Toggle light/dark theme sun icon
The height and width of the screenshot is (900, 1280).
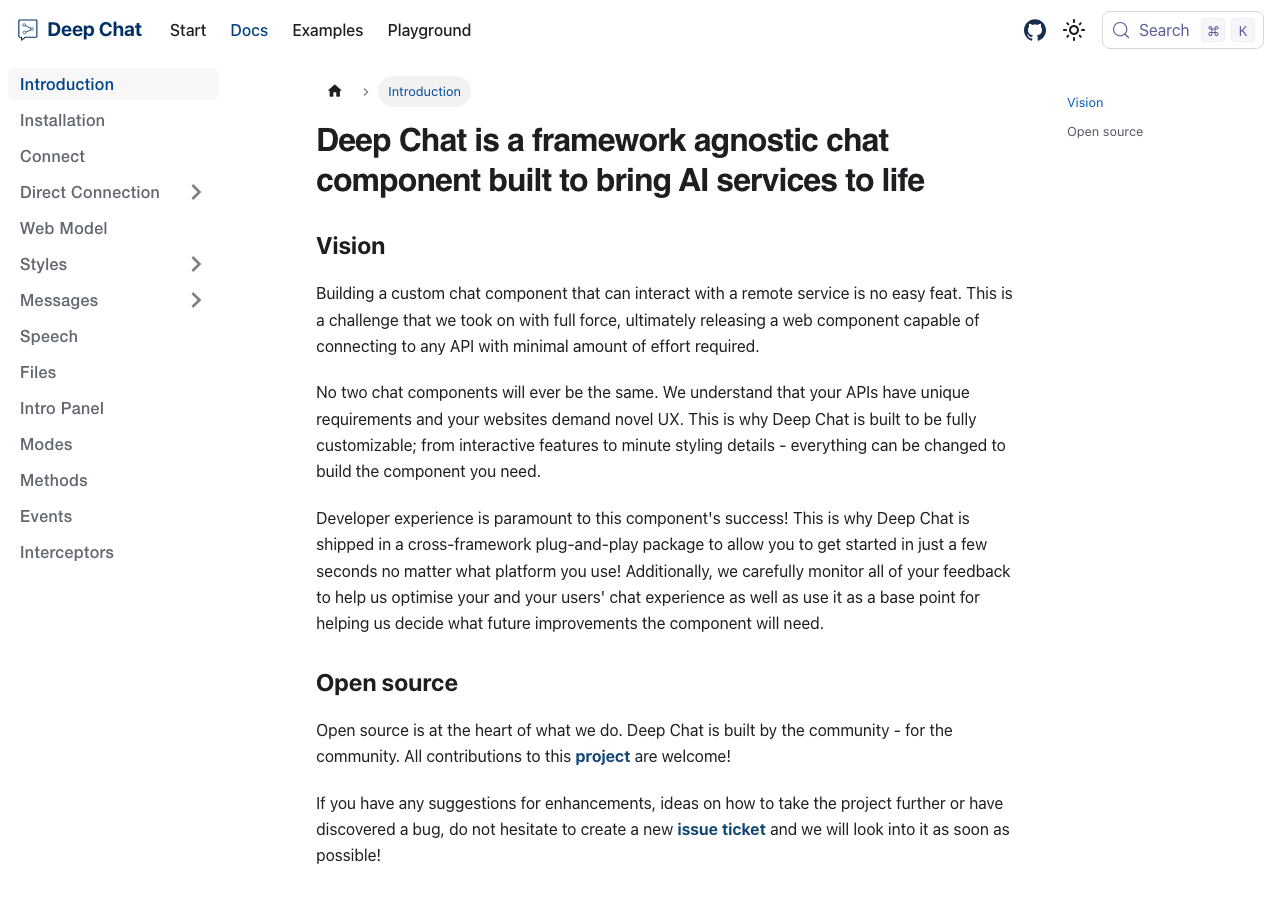click(1074, 30)
